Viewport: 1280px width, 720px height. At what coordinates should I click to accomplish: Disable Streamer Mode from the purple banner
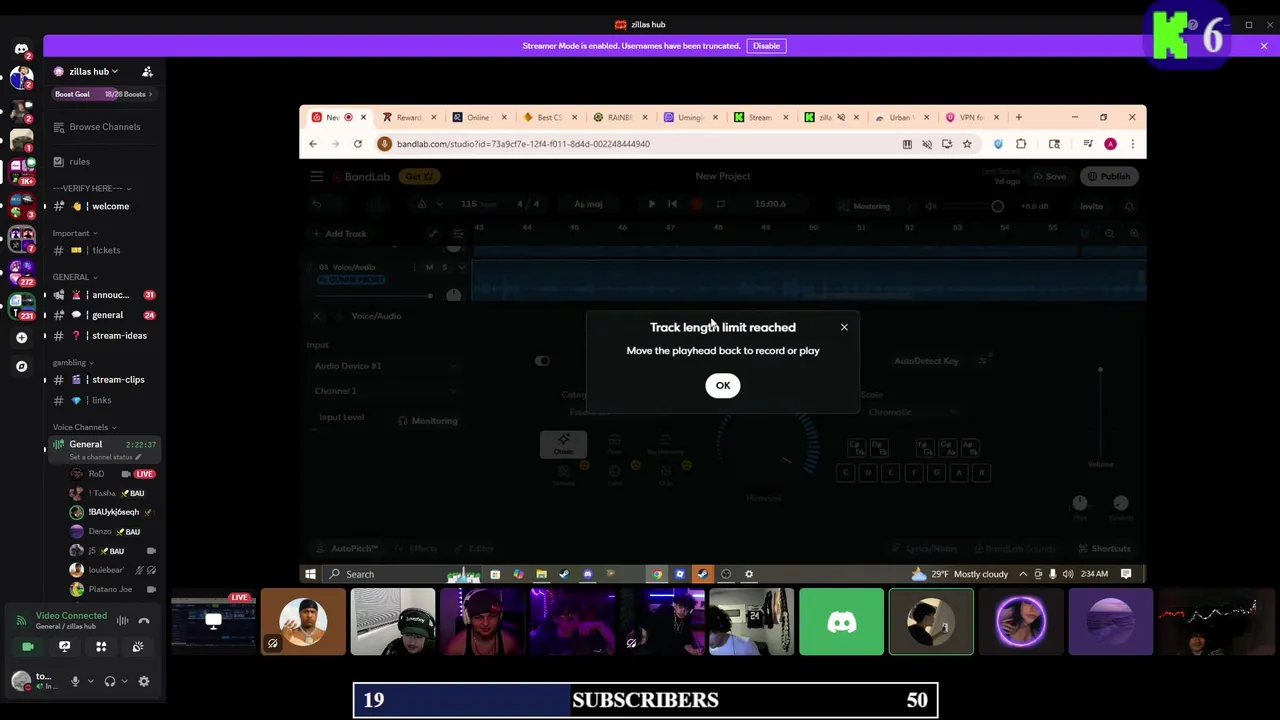(x=766, y=45)
